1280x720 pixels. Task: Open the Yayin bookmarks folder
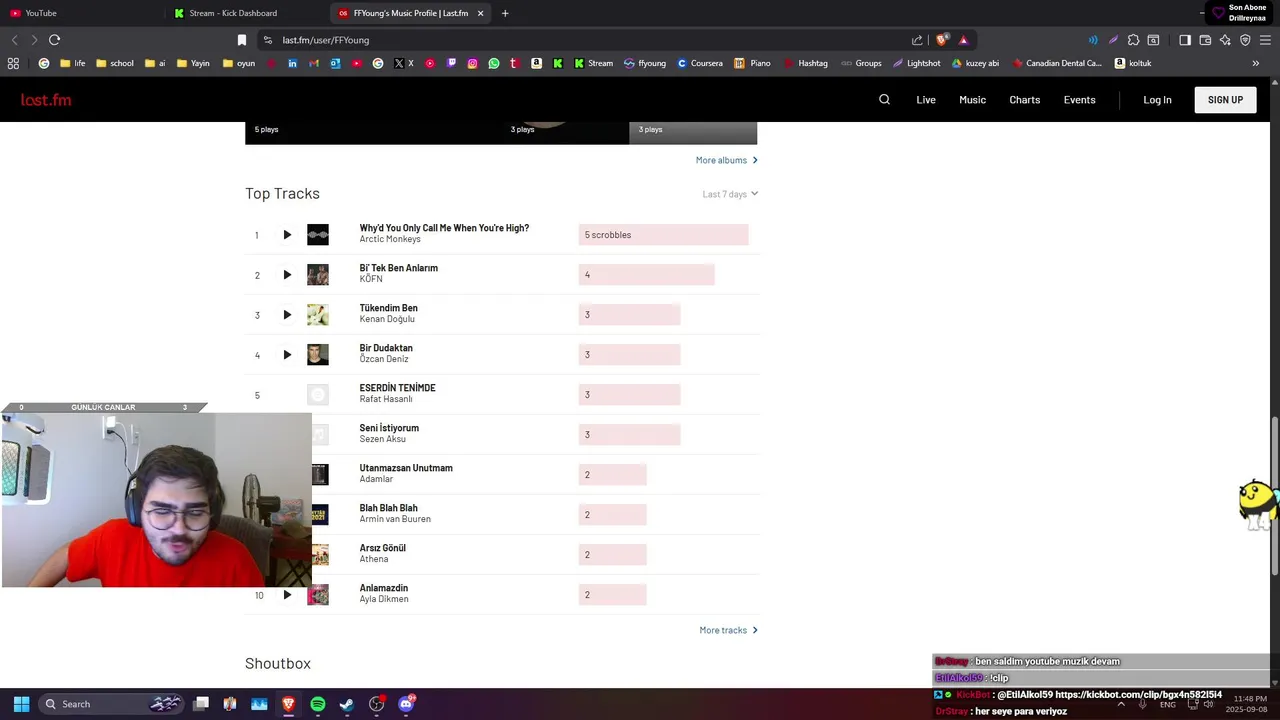193,63
